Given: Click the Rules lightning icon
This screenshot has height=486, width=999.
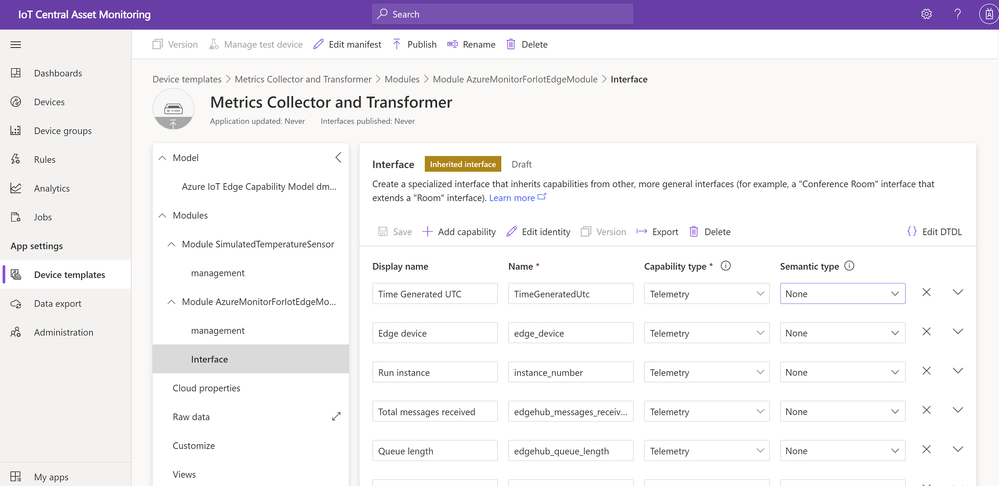Looking at the screenshot, I should click(x=16, y=159).
